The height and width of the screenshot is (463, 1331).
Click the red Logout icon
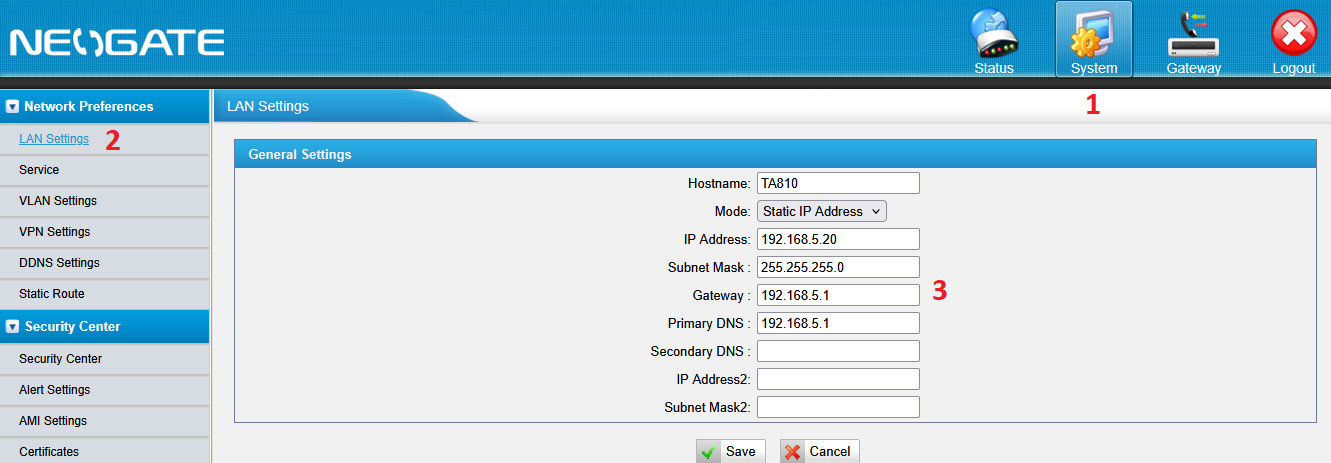(1293, 36)
